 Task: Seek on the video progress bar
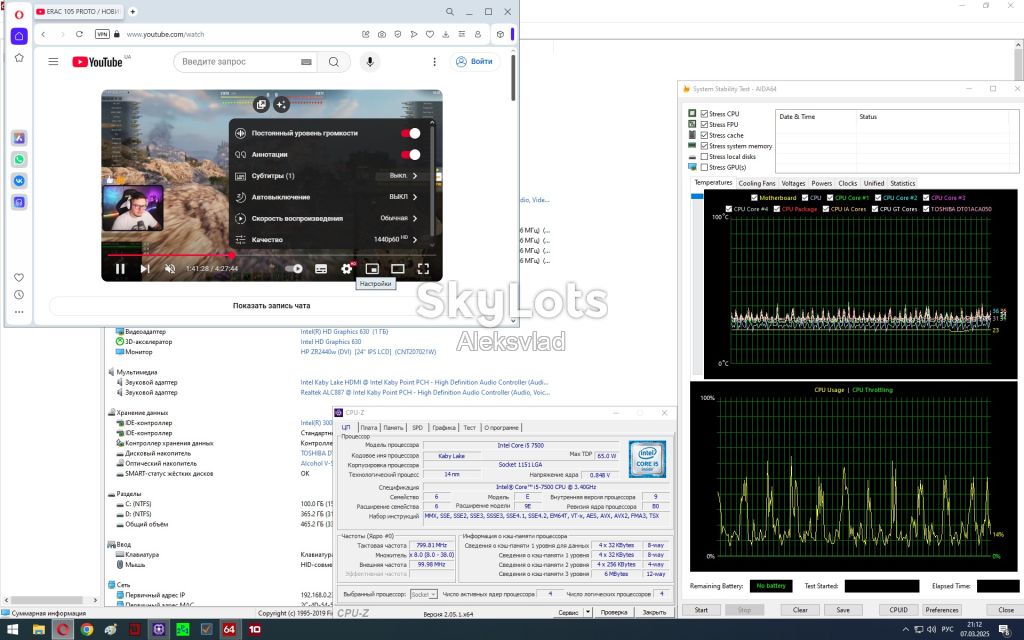[x=272, y=255]
